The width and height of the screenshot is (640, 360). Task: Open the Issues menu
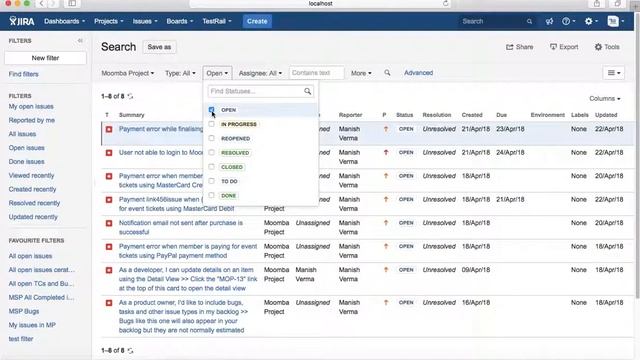click(x=145, y=21)
